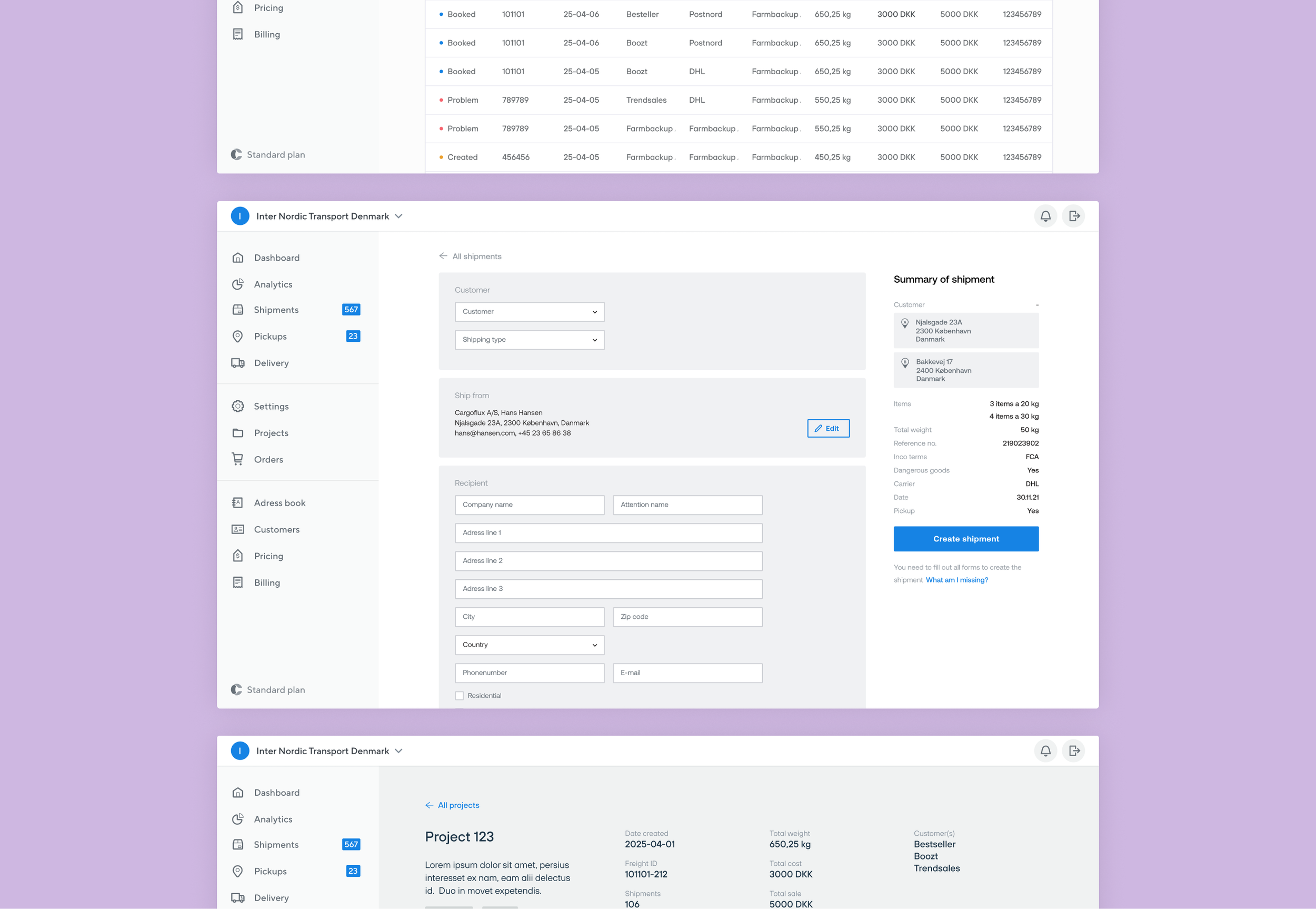Click the back arrow beside All shipments
This screenshot has height=909, width=1316.
tap(443, 256)
